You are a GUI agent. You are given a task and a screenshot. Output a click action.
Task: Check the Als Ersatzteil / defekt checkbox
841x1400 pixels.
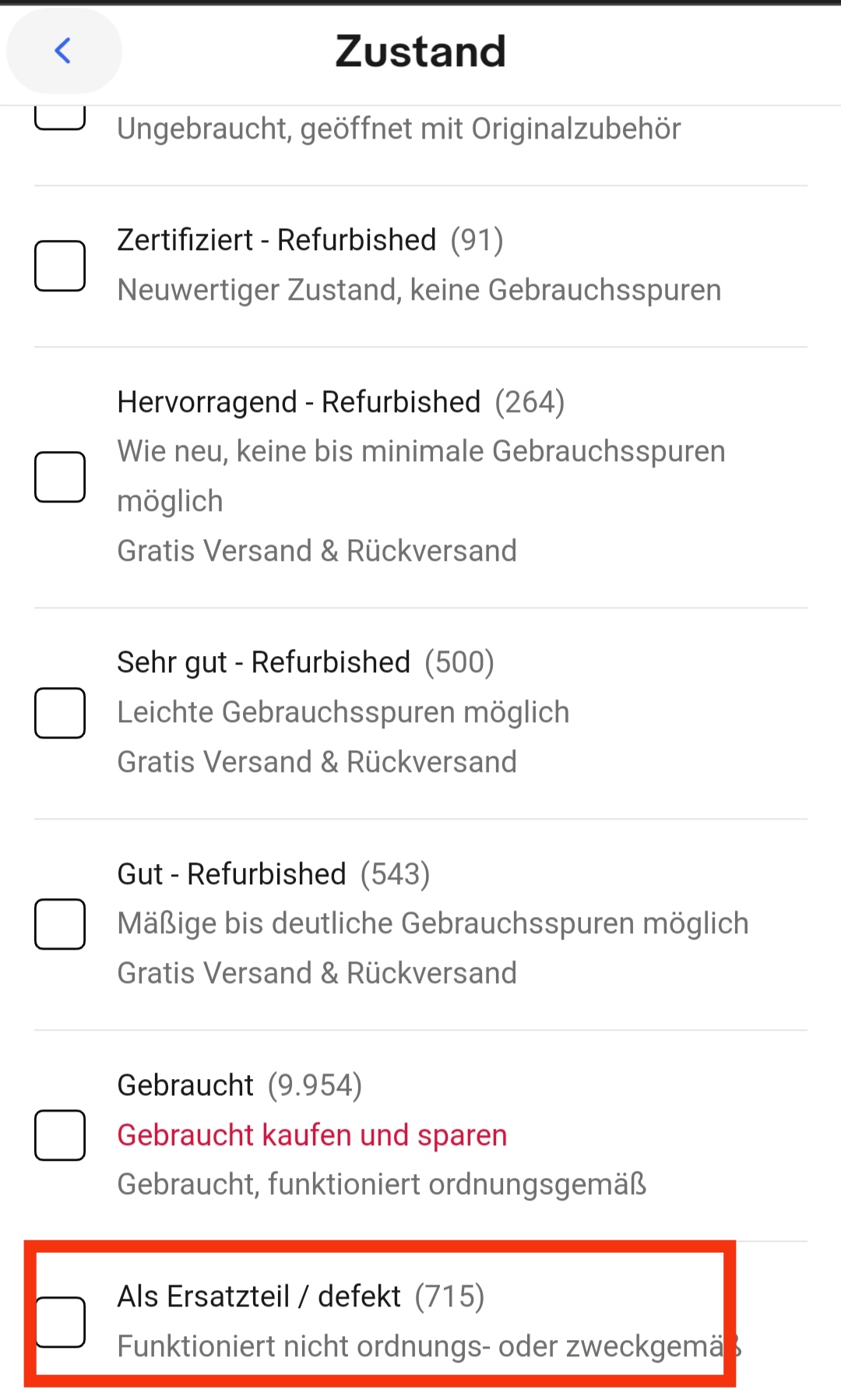[60, 1321]
